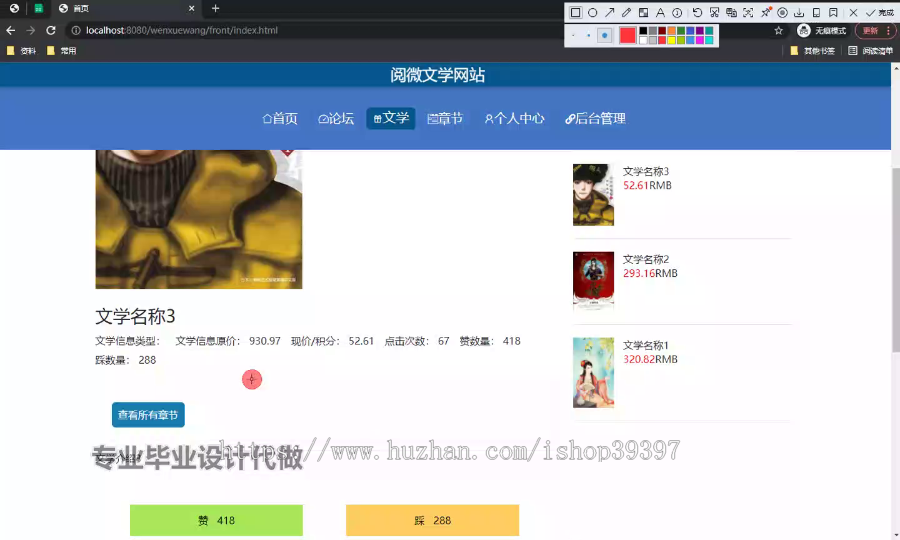Image resolution: width=900 pixels, height=540 pixels.
Task: Choose the largest brush size dot
Action: (x=604, y=35)
